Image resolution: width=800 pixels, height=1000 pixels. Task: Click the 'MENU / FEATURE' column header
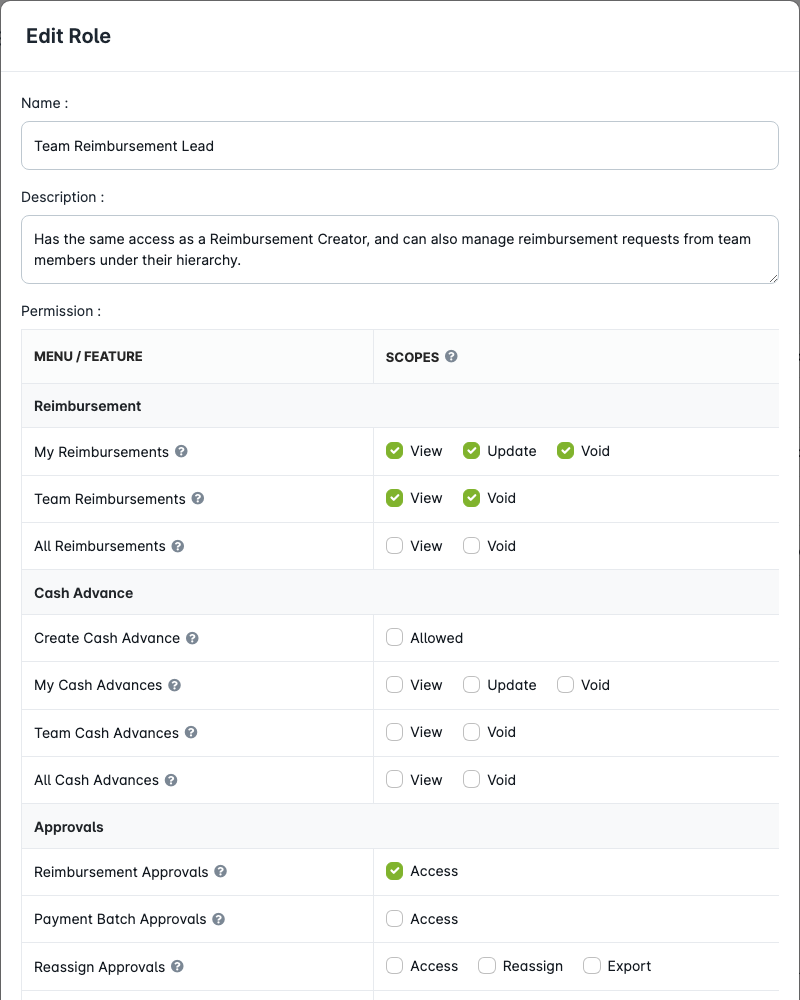point(88,357)
